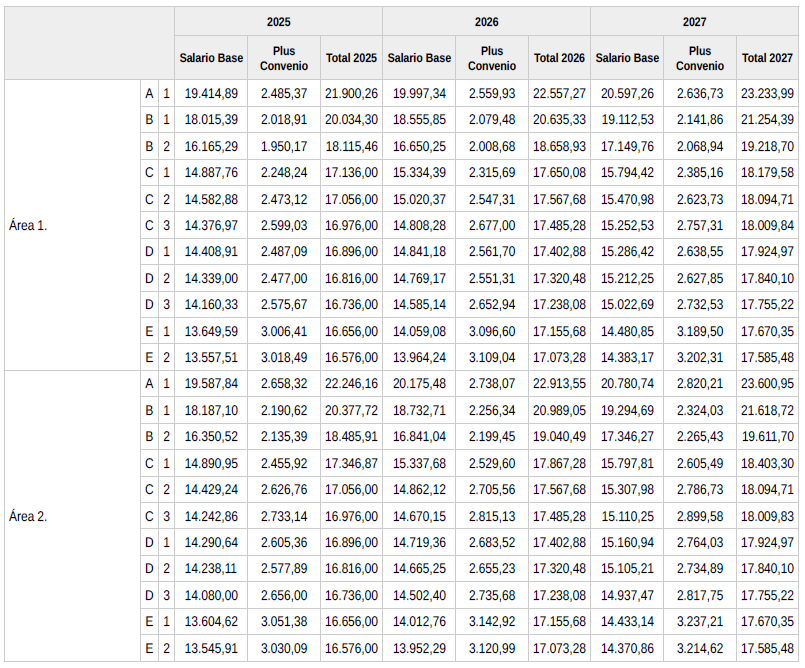The height and width of the screenshot is (668, 805).
Task: Select the cell containing 3.006,41
Action: [284, 331]
